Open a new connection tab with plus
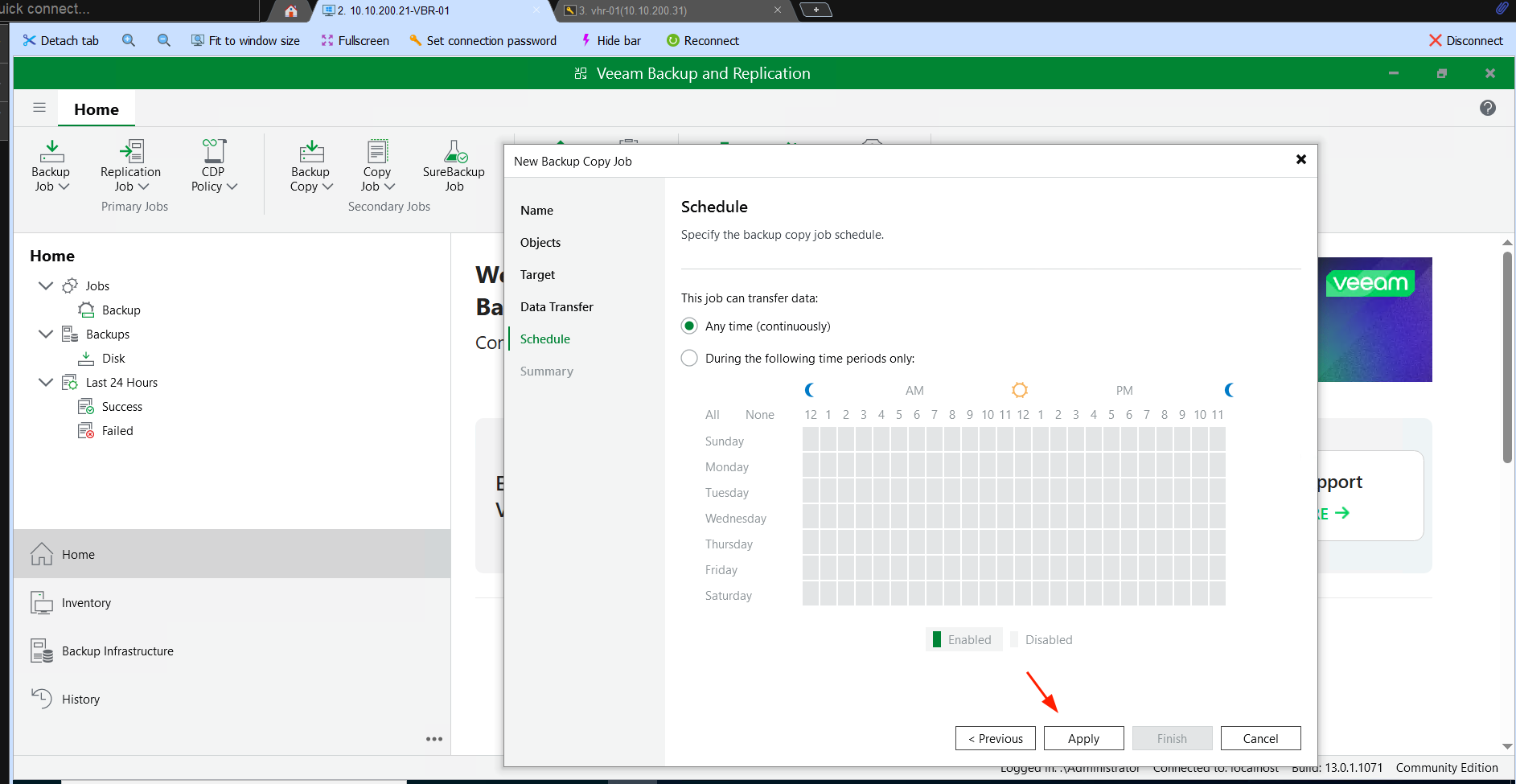Screen dimensions: 1516x784 [x=816, y=10]
